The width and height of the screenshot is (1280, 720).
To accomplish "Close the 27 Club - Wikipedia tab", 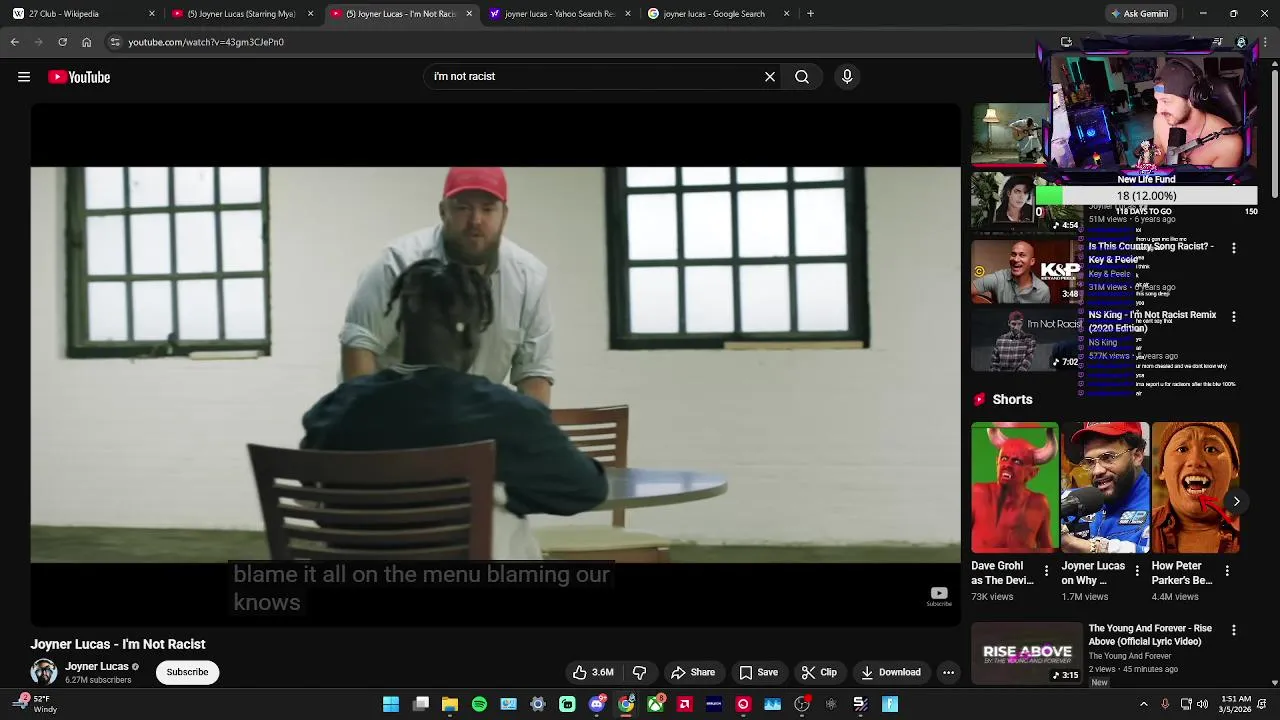I will (x=152, y=14).
